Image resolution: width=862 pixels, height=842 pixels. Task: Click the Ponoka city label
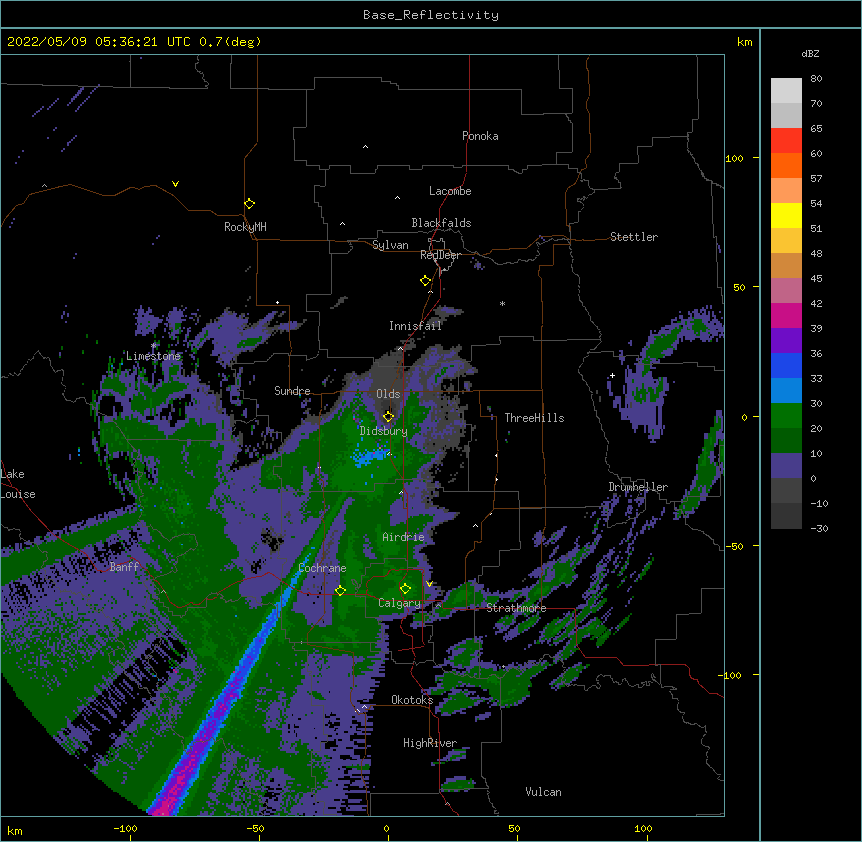coord(480,136)
